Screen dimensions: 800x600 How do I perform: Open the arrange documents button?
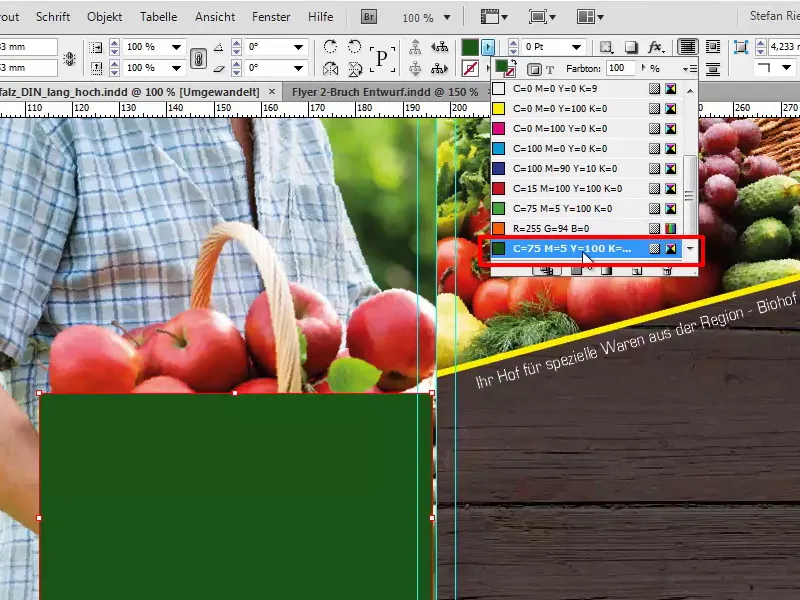tap(590, 17)
